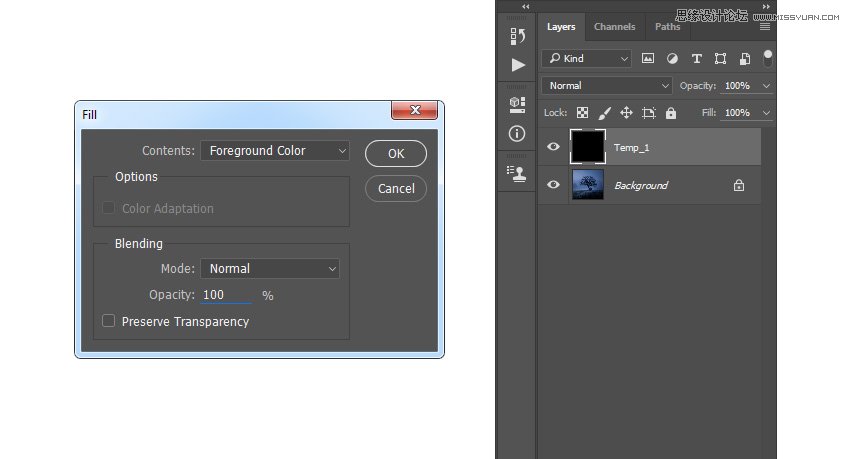This screenshot has height=459, width=850.
Task: Open the layer blend mode Normal dropdown
Action: (x=606, y=86)
